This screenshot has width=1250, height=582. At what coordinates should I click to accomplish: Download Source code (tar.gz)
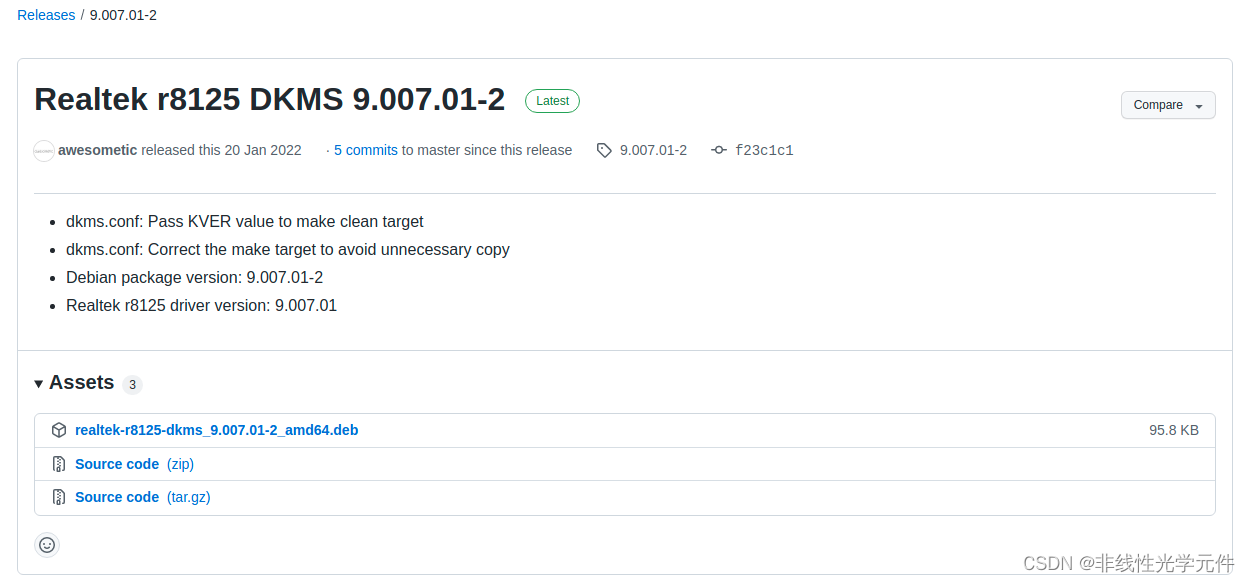pyautogui.click(x=143, y=497)
